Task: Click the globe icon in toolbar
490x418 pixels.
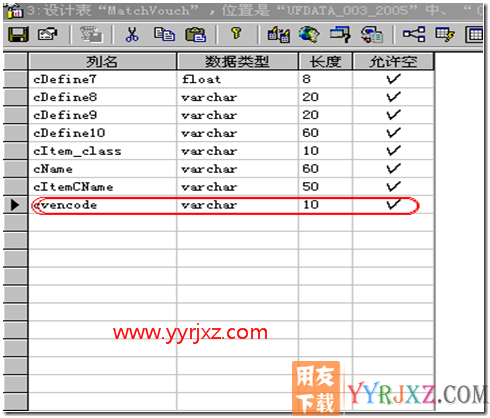Action: point(309,34)
